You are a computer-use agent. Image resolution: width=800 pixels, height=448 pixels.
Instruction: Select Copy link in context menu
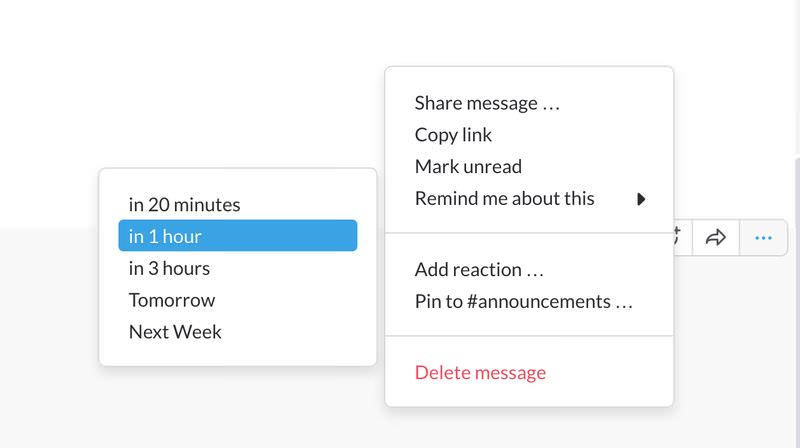453,135
